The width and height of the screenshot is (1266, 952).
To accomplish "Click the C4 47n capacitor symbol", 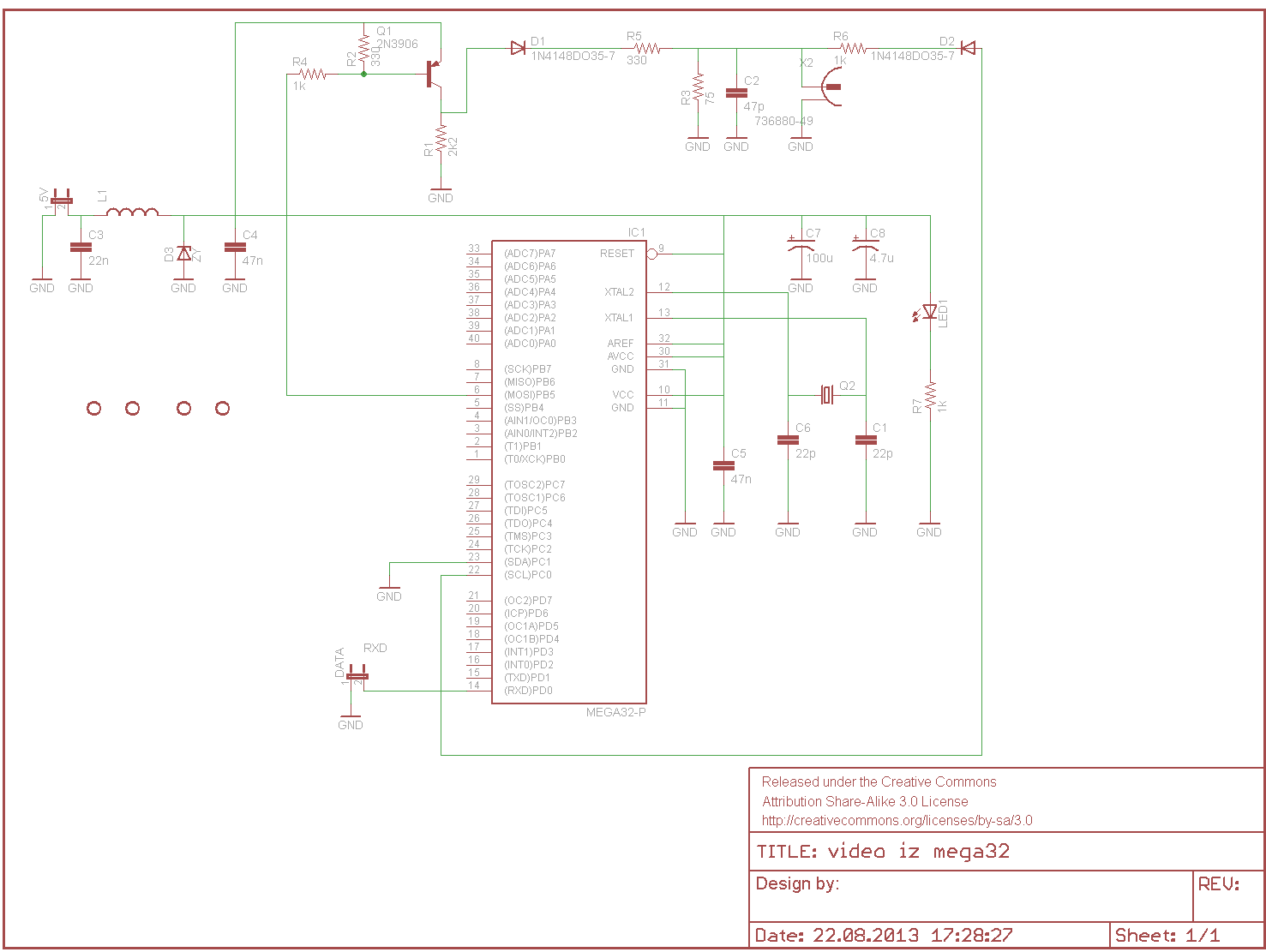I will point(235,247).
